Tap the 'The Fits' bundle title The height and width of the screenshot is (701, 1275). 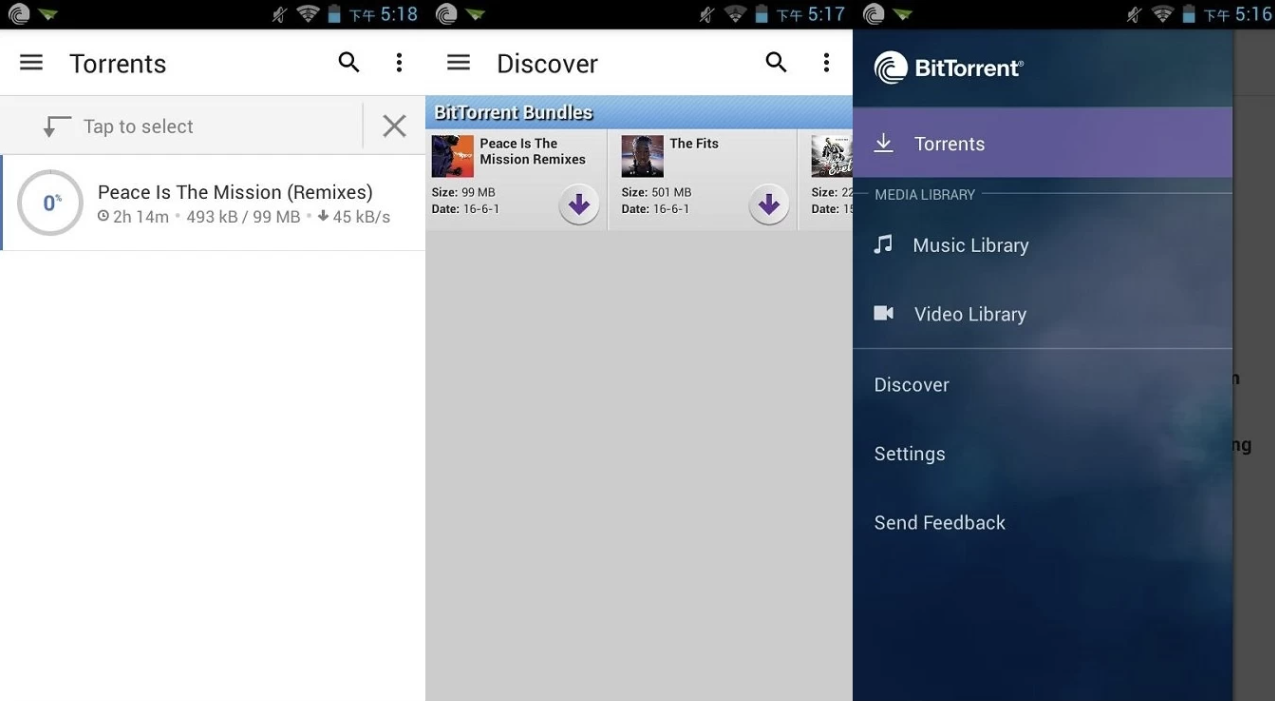coord(694,144)
